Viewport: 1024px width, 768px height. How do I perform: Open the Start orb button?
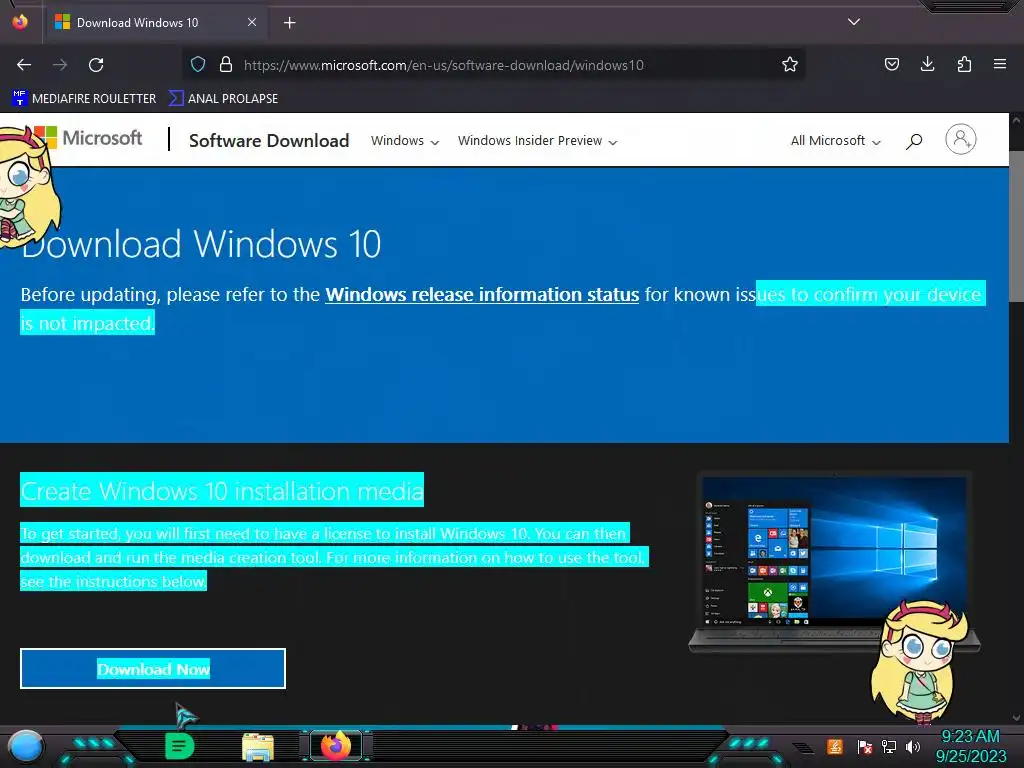click(x=25, y=746)
